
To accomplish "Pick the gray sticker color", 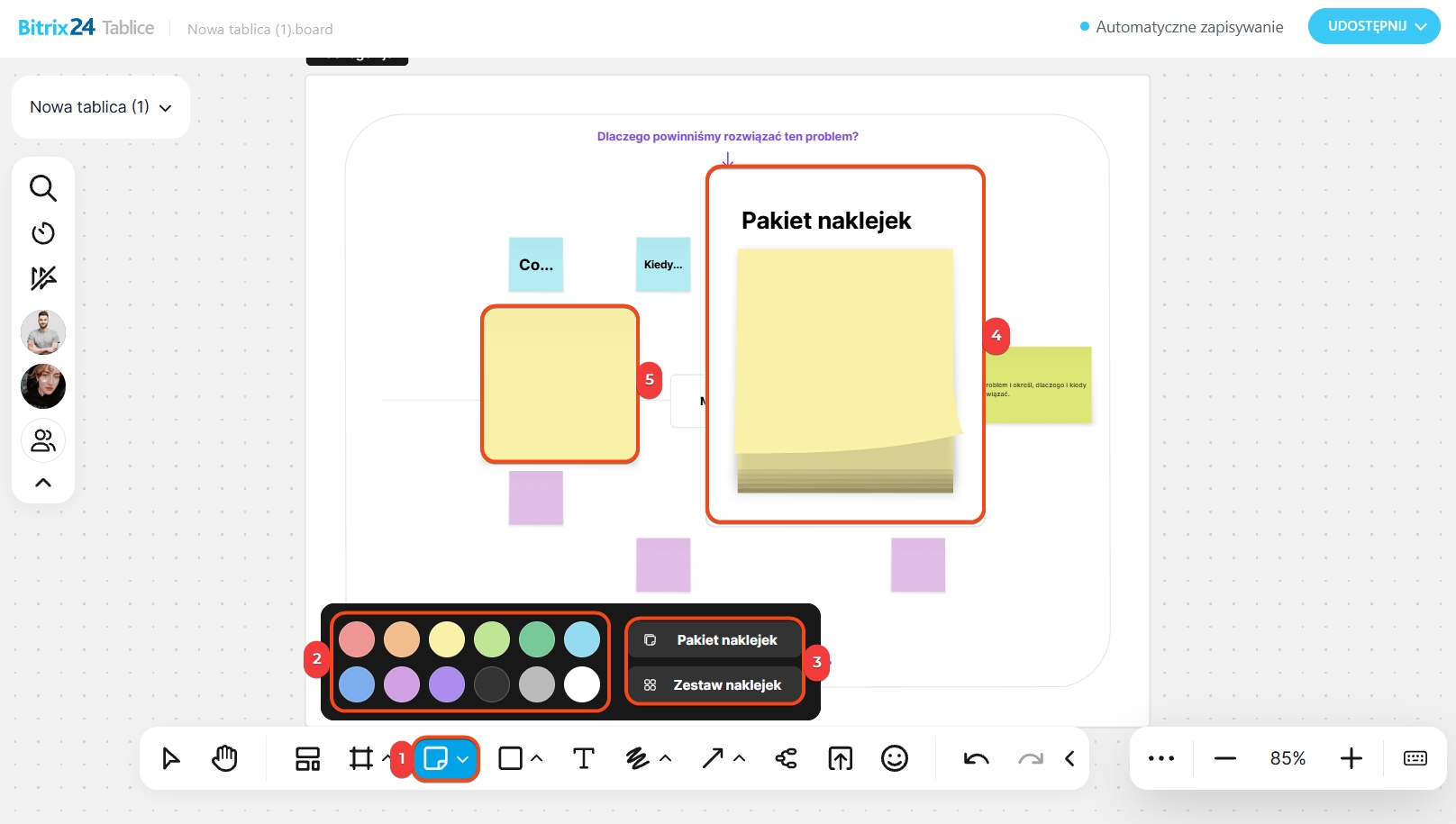I will point(537,684).
